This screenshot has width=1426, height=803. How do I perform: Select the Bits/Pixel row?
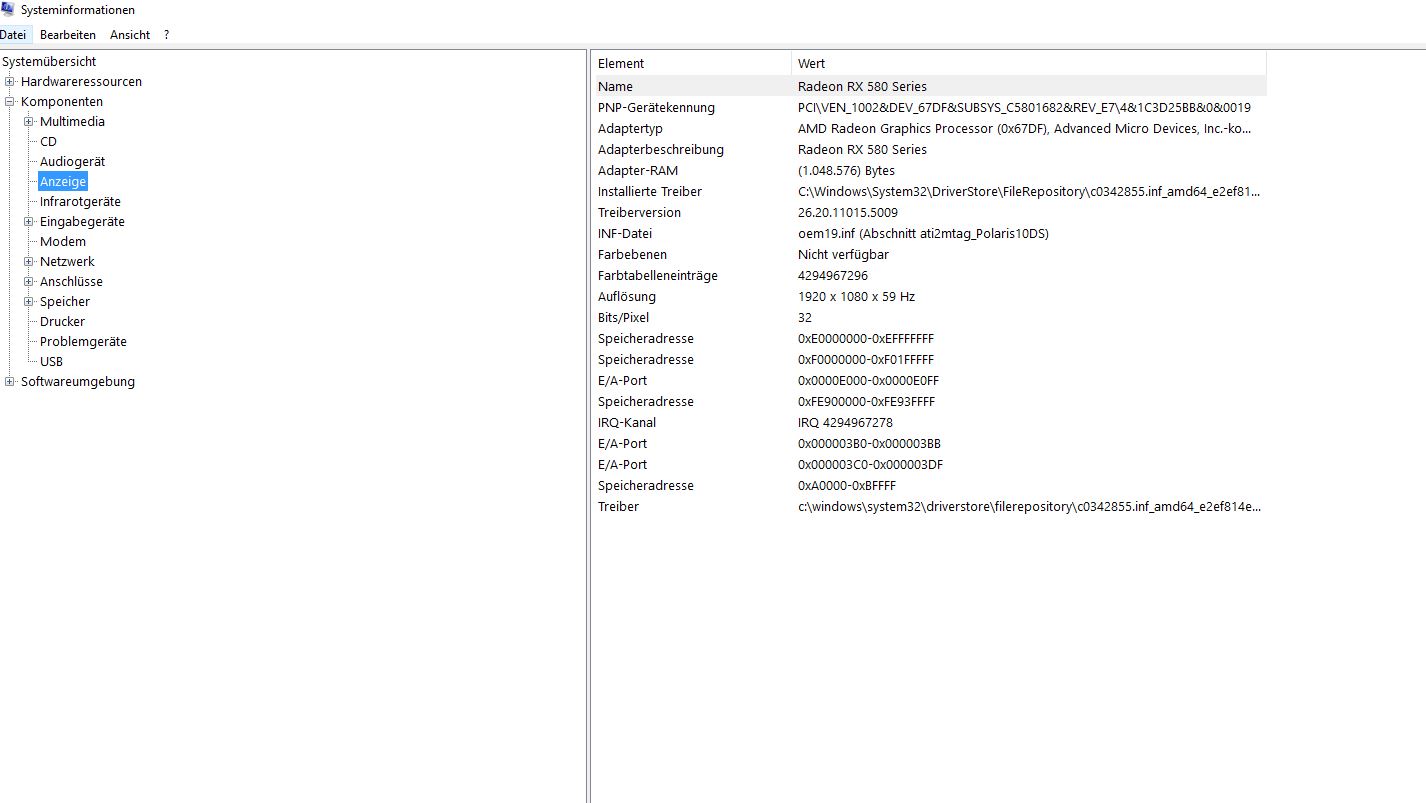(930, 317)
